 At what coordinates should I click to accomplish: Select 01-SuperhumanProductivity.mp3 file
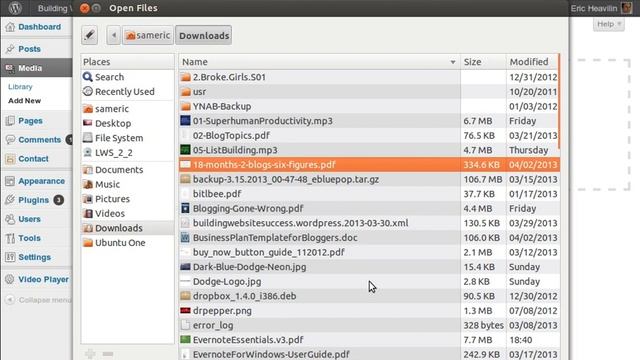[x=369, y=121]
